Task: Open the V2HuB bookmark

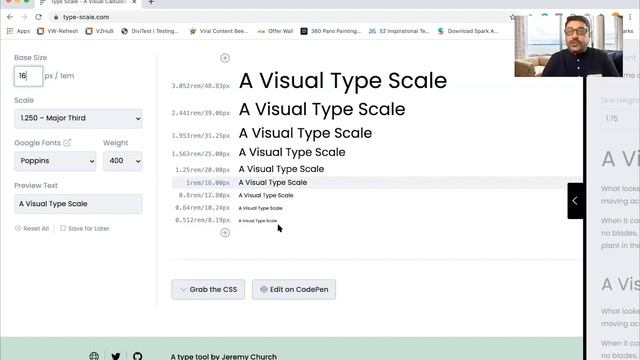Action: click(x=100, y=31)
